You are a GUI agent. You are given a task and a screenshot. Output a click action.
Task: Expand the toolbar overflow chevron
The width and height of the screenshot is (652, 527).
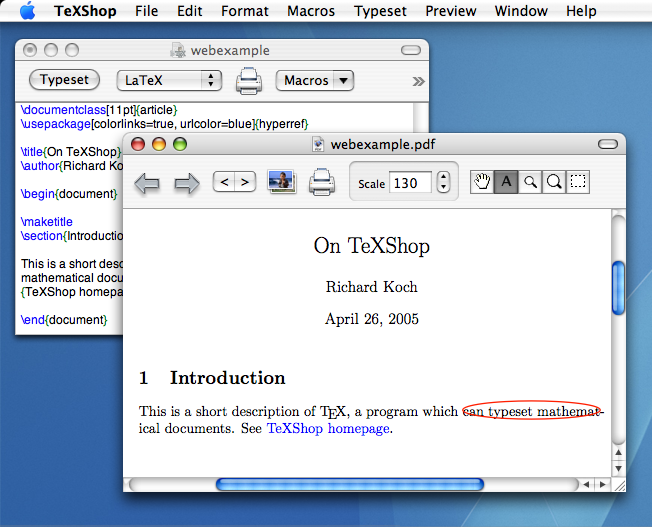(418, 81)
